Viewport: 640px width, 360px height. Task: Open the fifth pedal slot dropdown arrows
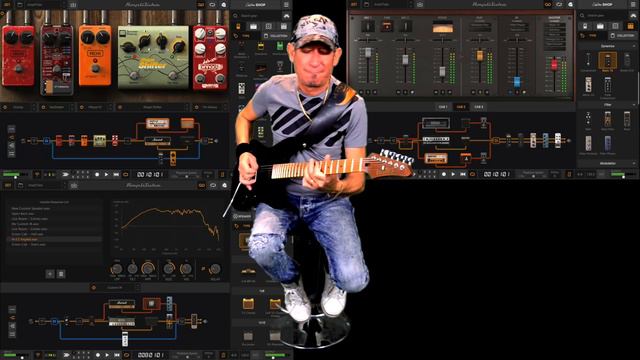(224, 107)
